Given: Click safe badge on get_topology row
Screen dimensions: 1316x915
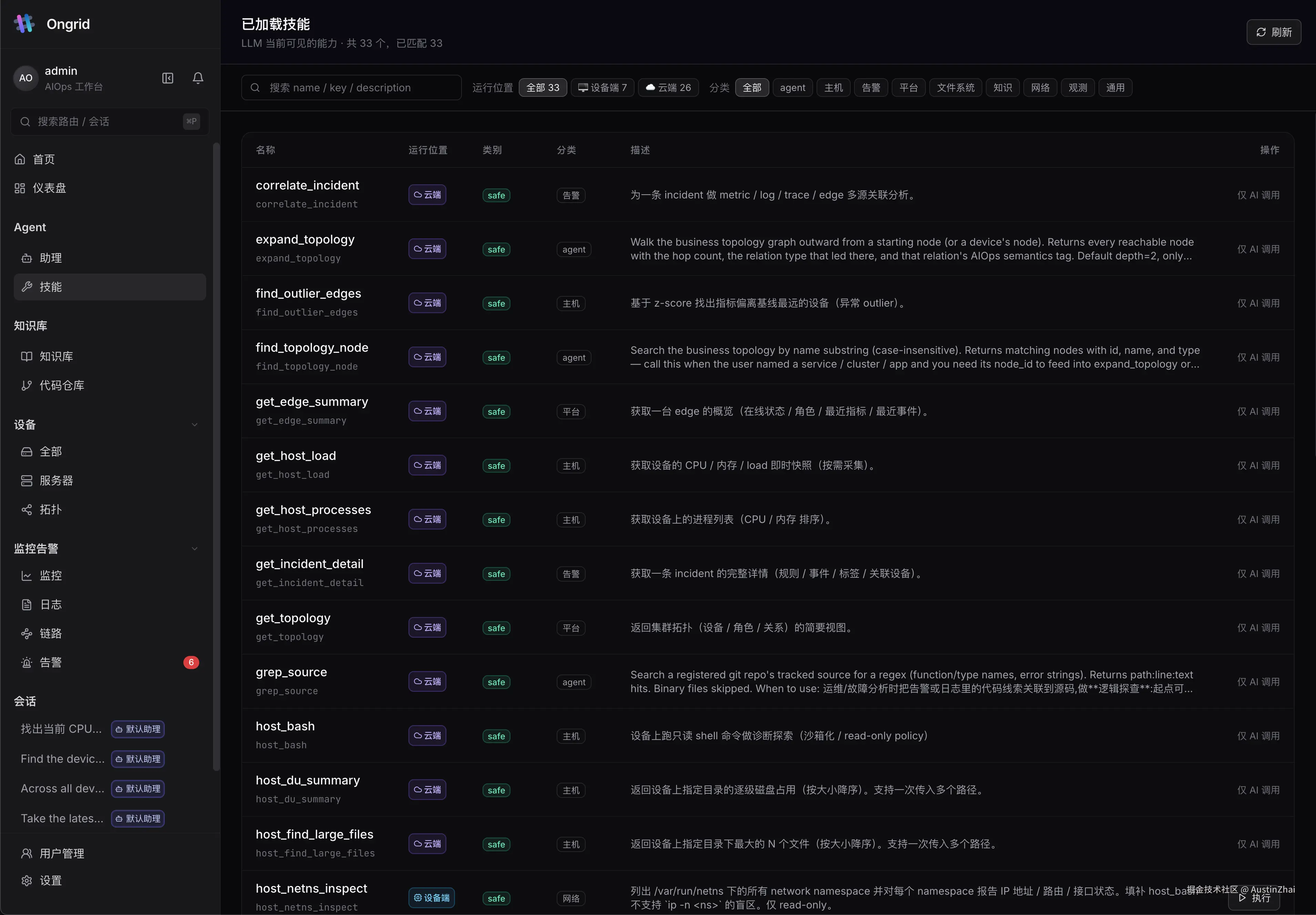Looking at the screenshot, I should (x=496, y=628).
